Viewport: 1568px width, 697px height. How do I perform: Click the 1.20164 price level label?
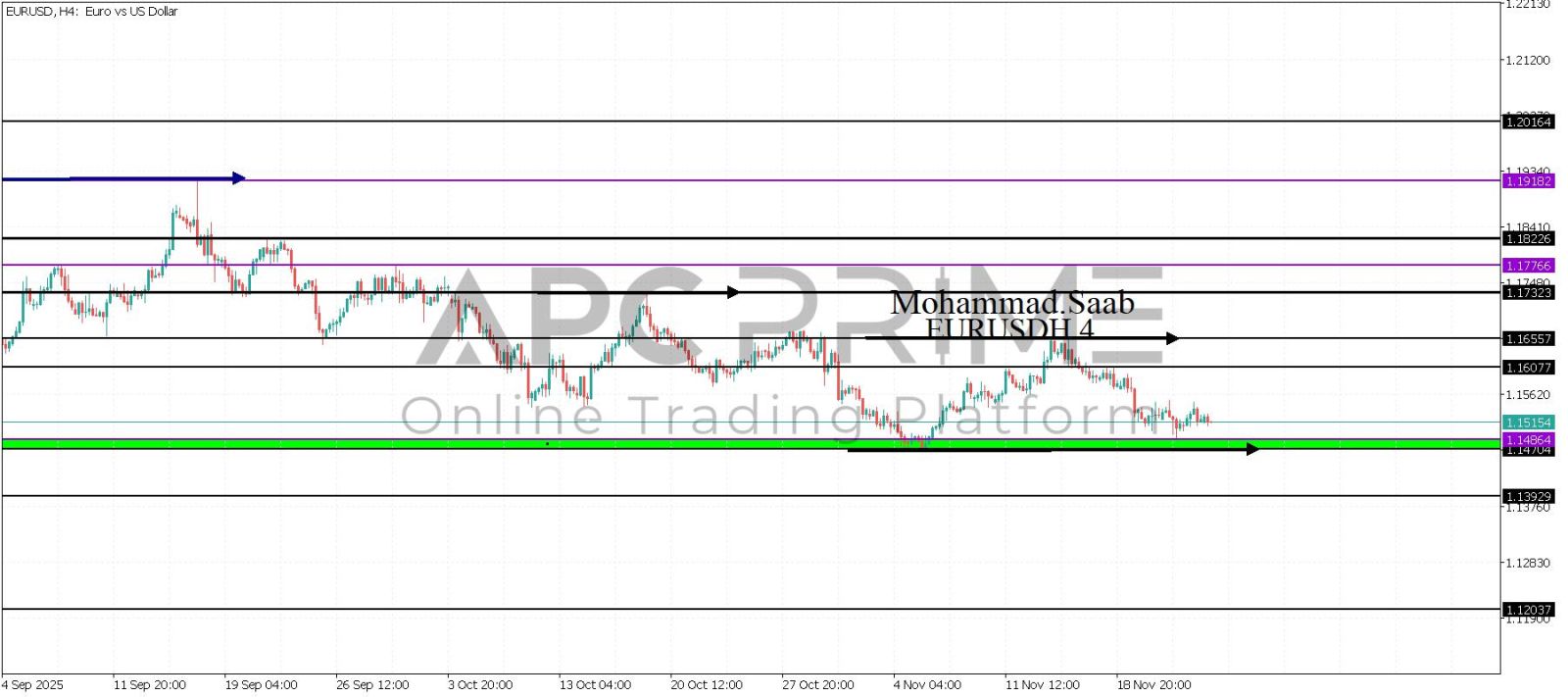click(1528, 122)
